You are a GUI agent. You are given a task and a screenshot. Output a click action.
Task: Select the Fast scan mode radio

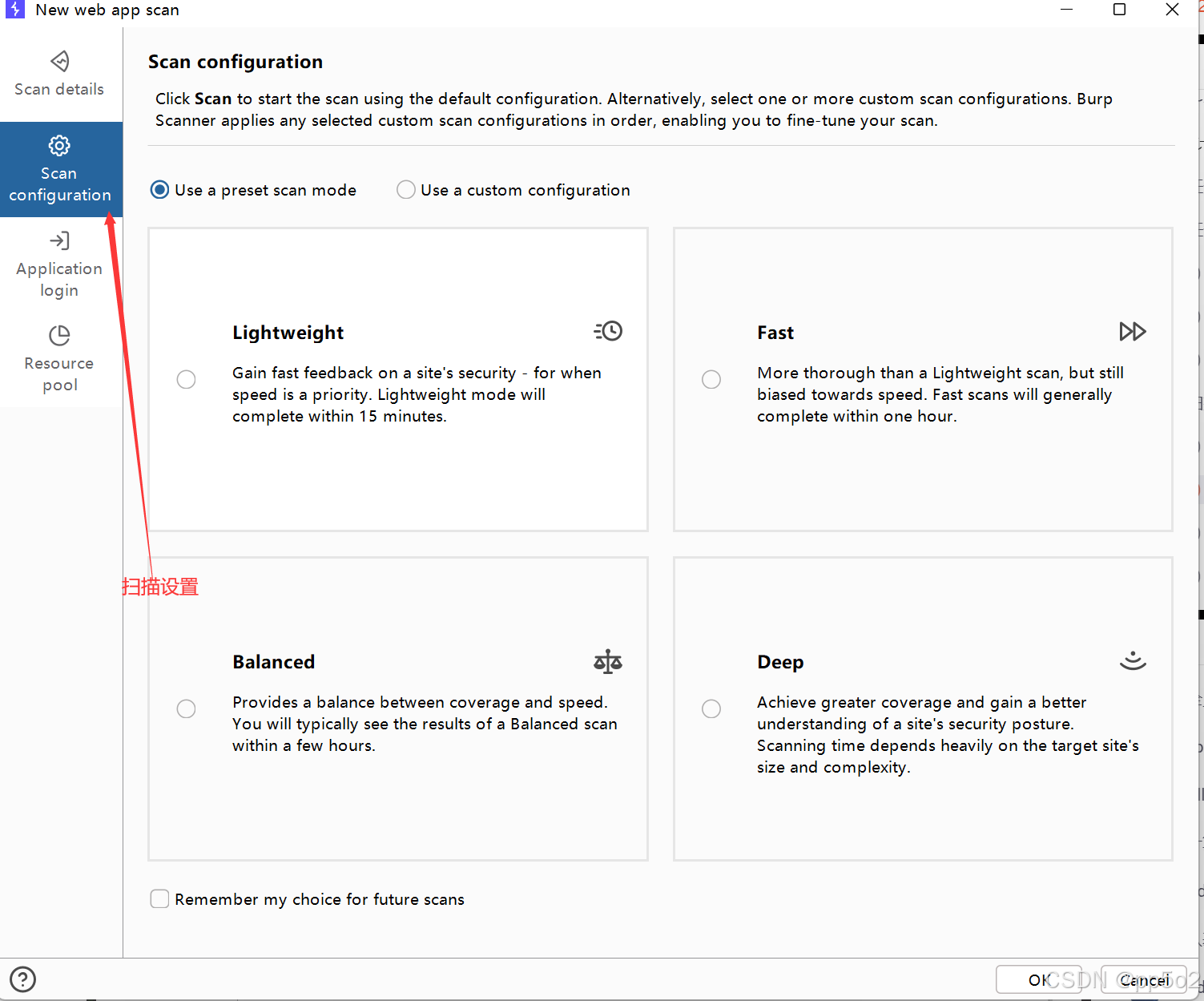pos(711,379)
